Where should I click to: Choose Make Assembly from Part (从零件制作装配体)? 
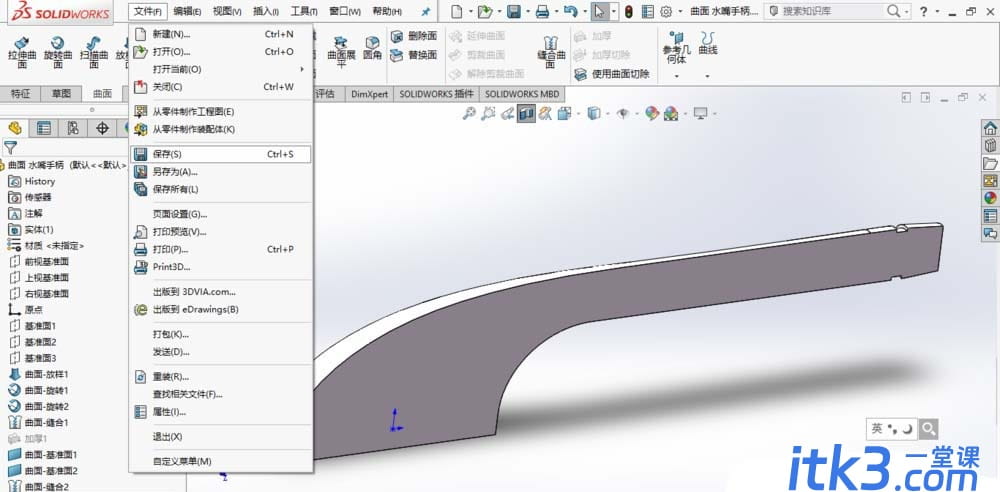coord(221,129)
